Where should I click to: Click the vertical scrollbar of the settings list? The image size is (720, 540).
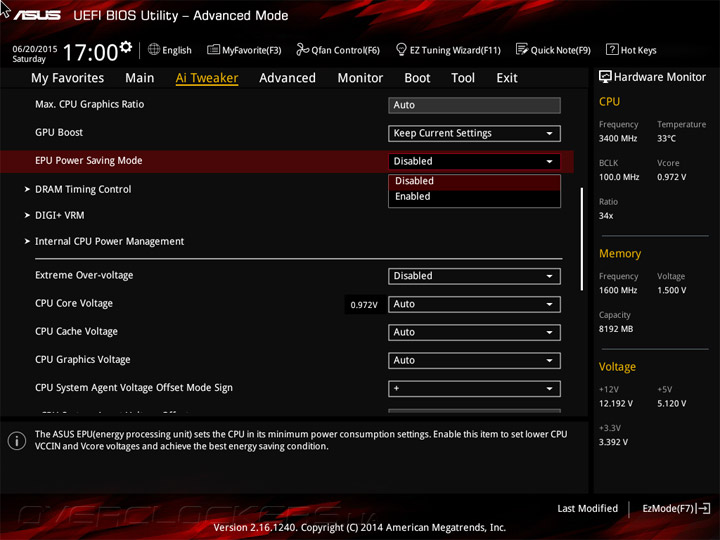point(582,239)
